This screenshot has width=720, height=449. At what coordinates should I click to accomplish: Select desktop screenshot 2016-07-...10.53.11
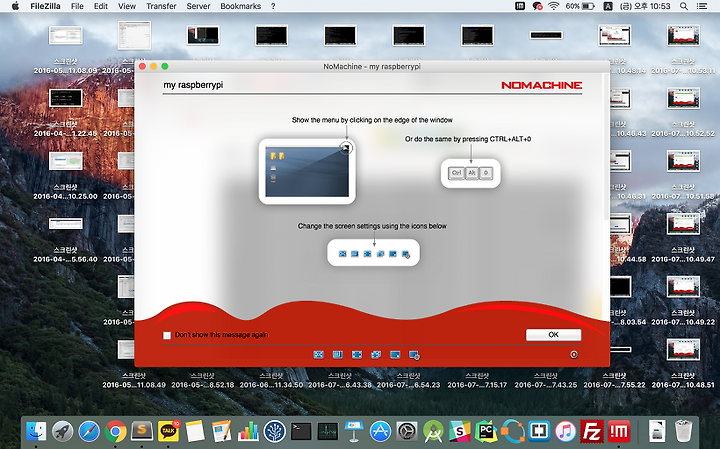[683, 36]
